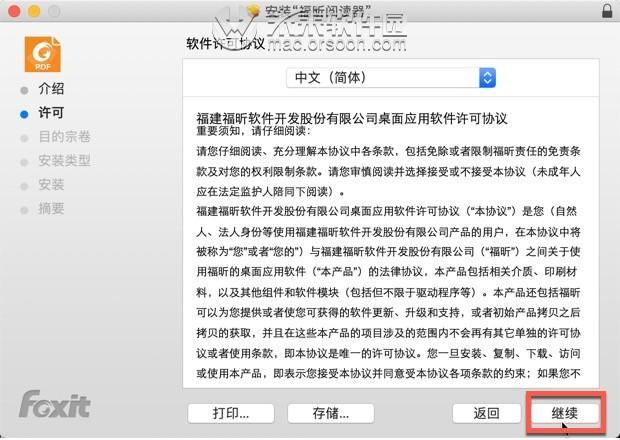Select the 安装 step in sidebar
The image size is (620, 440).
coord(51,185)
